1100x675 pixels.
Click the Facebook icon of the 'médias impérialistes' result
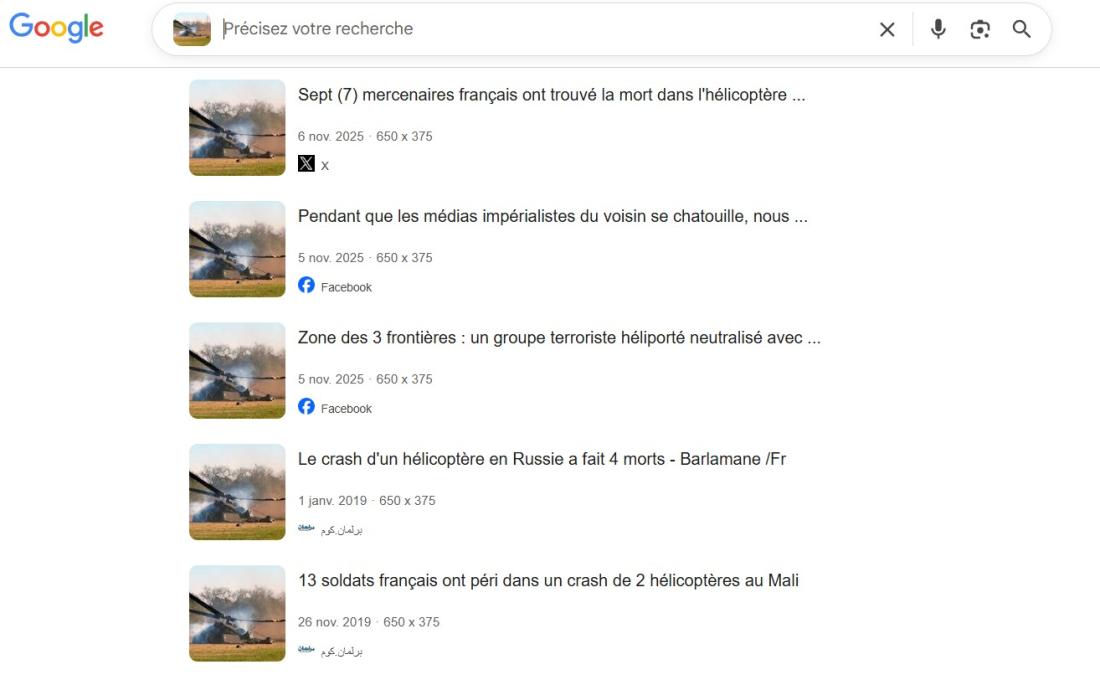coord(306,285)
